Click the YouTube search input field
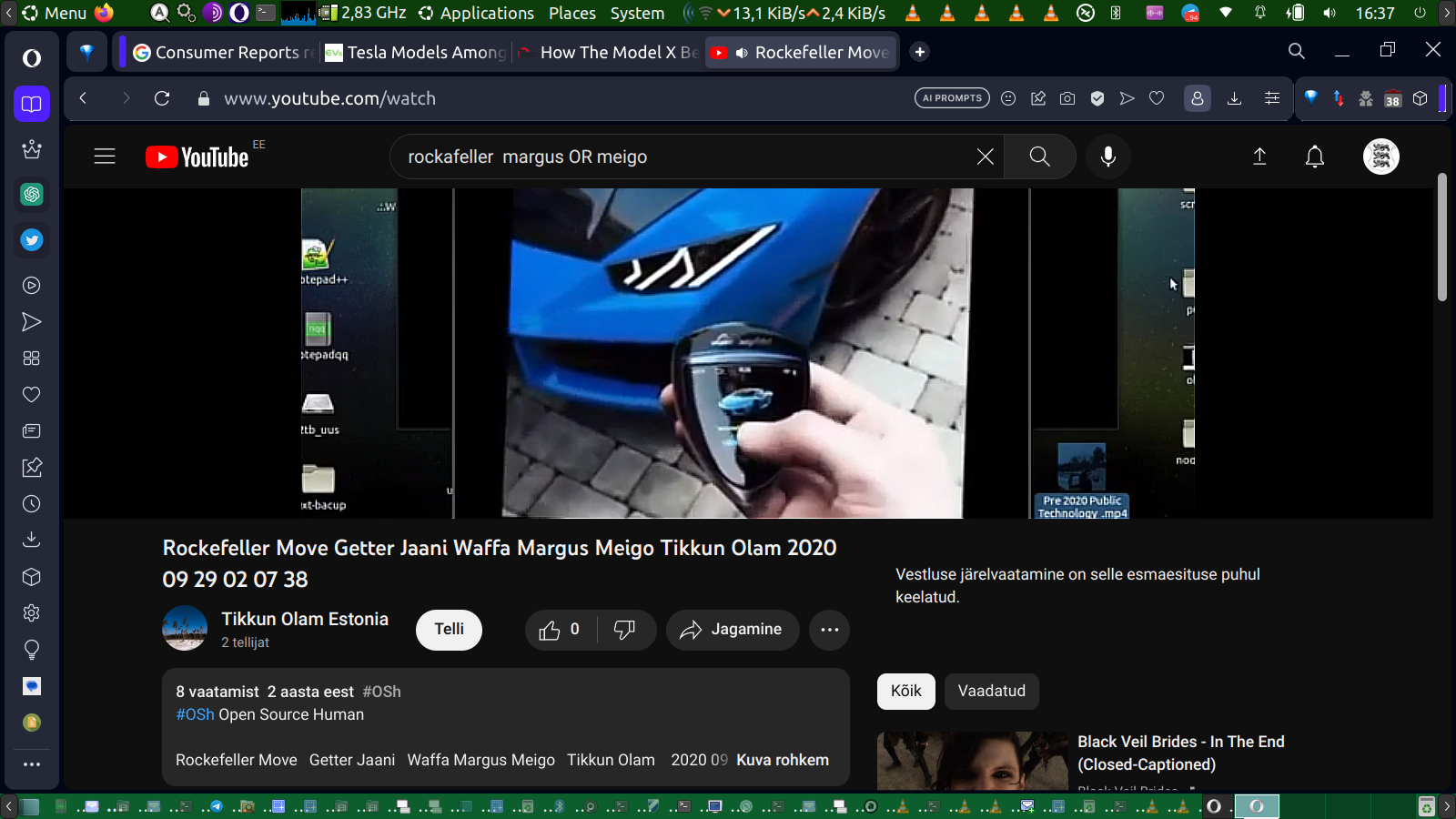 coord(682,157)
